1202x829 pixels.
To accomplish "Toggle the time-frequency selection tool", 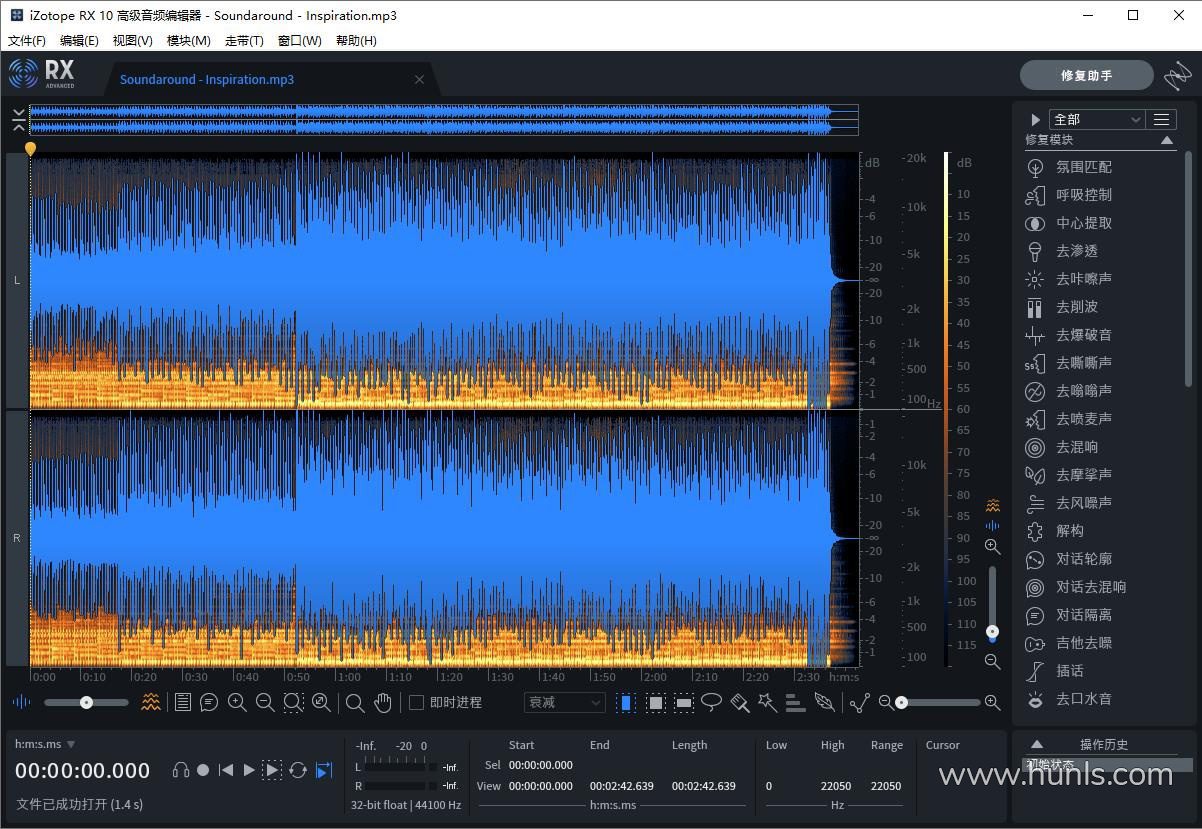I will [655, 702].
